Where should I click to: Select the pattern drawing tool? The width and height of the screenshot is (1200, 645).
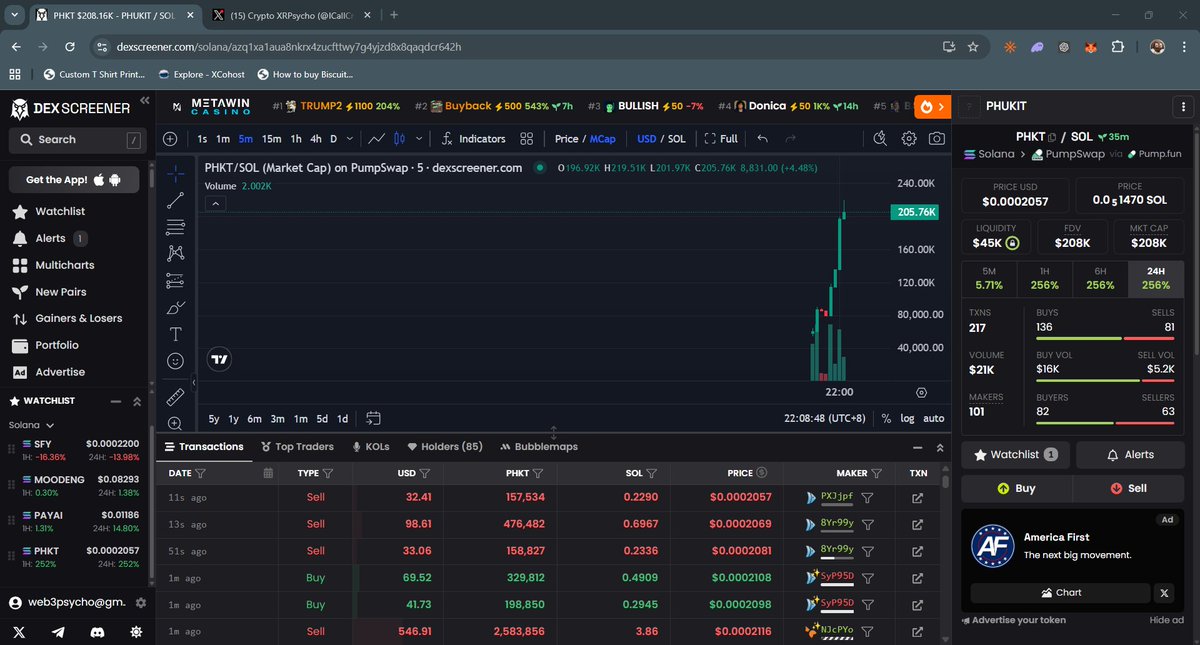[x=175, y=253]
